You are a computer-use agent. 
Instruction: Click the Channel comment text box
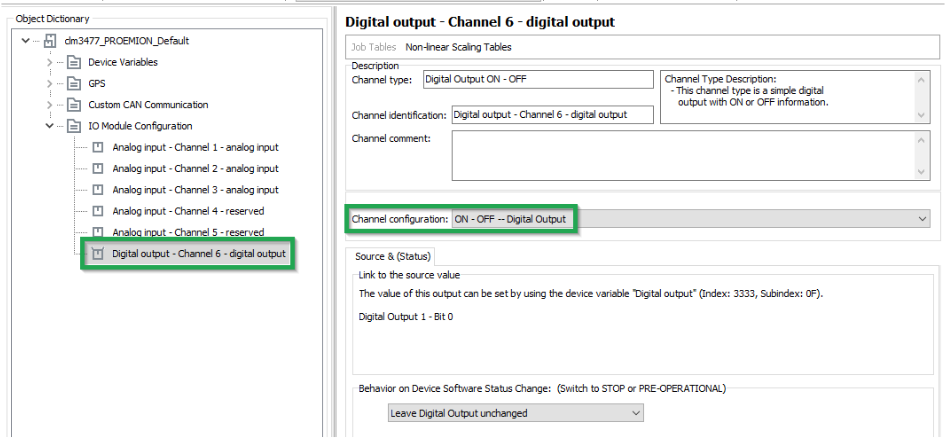tap(684, 155)
